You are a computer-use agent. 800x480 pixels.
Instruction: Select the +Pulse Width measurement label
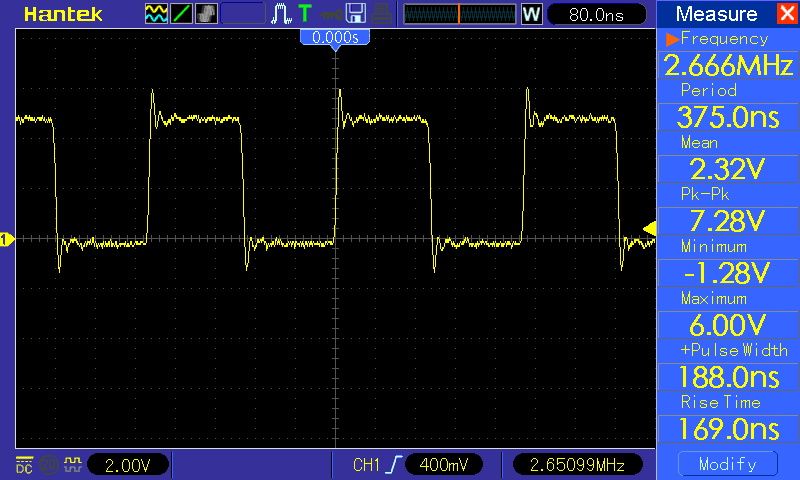[734, 350]
